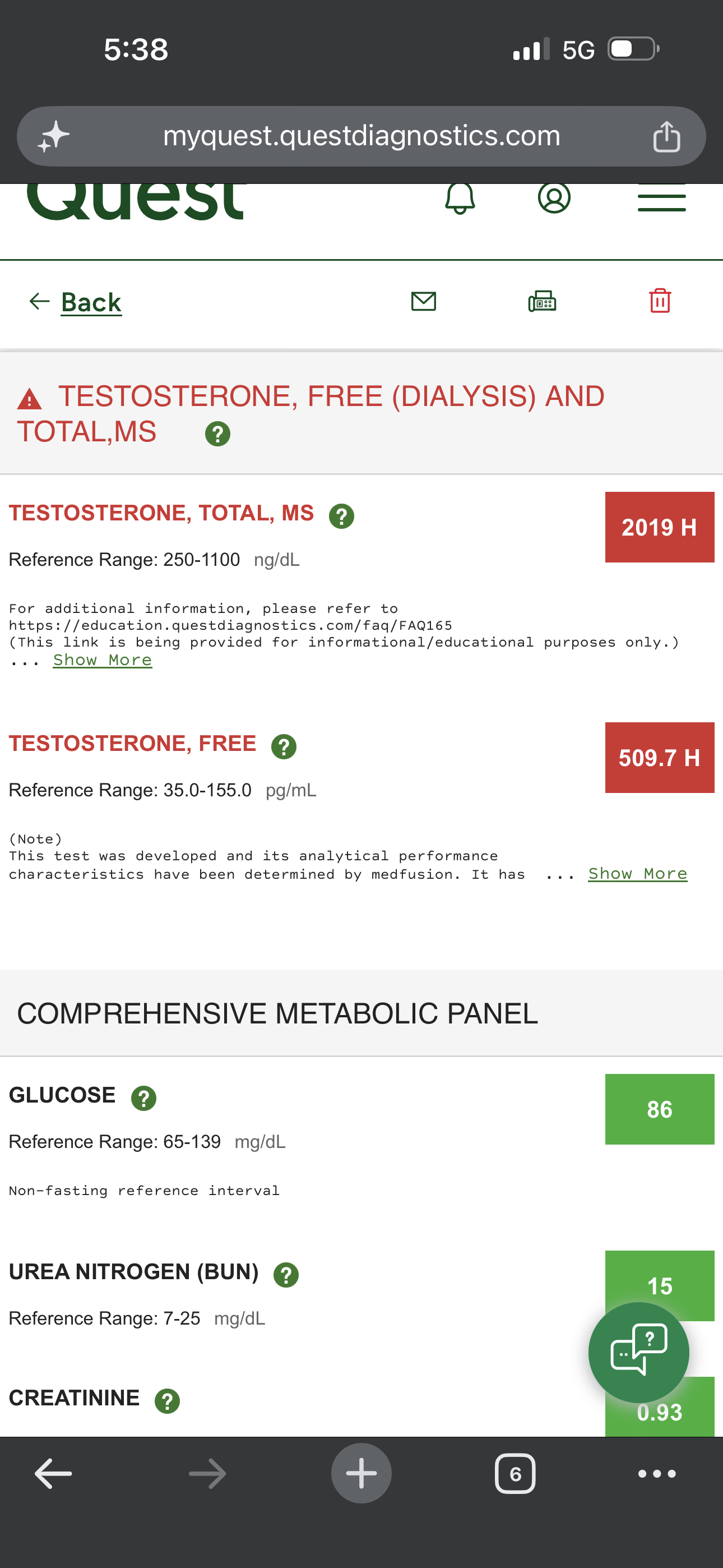Expand Show More under Testosterone Total note
This screenshot has width=723, height=1568.
tap(102, 660)
